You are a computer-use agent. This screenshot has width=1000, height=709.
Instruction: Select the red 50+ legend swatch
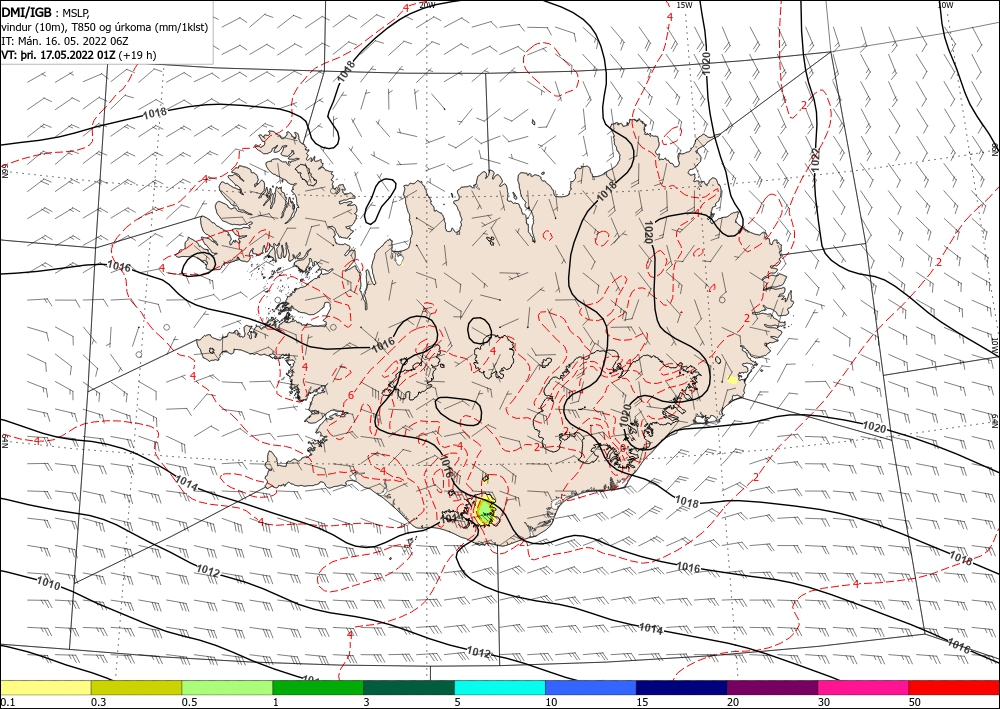pos(954,687)
